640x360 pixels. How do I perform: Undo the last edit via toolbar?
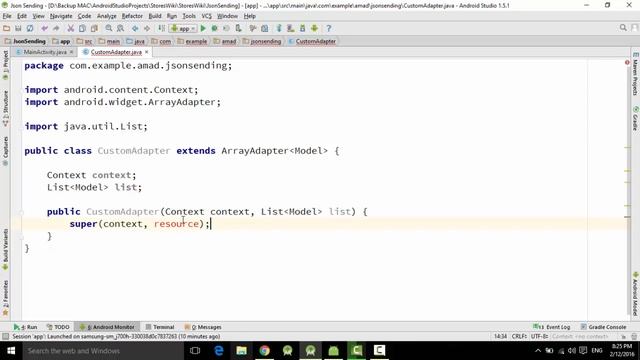[44, 28]
